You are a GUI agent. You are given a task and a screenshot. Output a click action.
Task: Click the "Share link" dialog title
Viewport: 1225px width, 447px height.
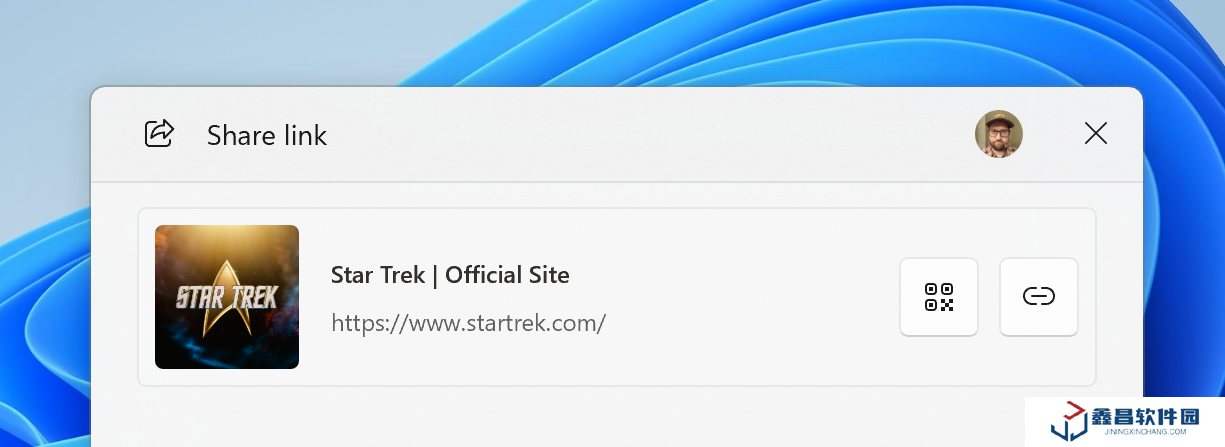(x=267, y=135)
